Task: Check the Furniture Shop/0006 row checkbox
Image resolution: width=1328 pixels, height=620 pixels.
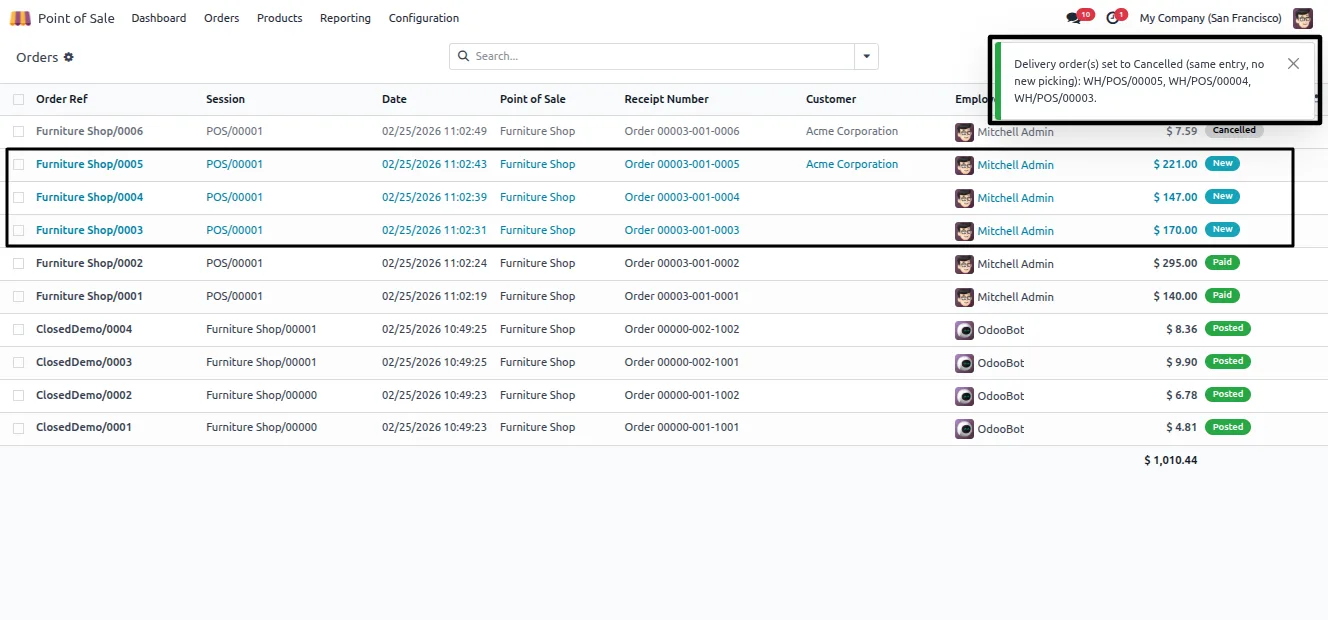Action: coord(19,131)
